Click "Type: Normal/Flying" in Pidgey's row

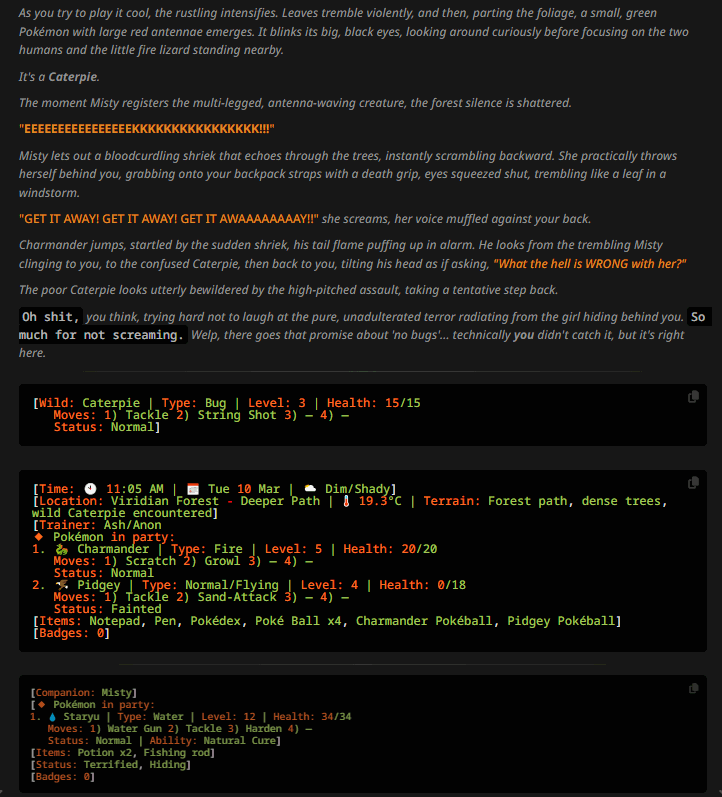coord(210,586)
